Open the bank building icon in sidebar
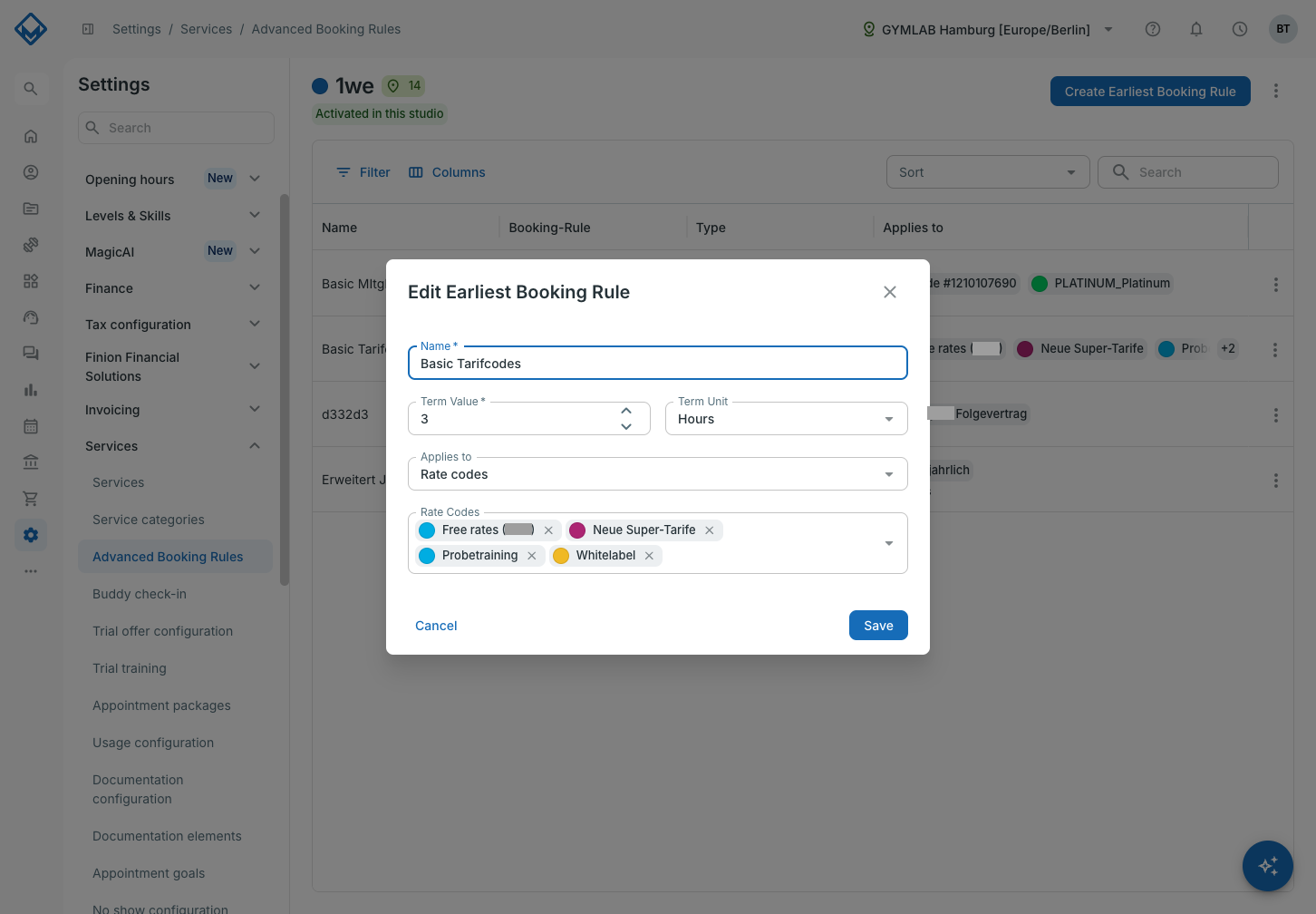This screenshot has height=914, width=1316. pos(31,462)
